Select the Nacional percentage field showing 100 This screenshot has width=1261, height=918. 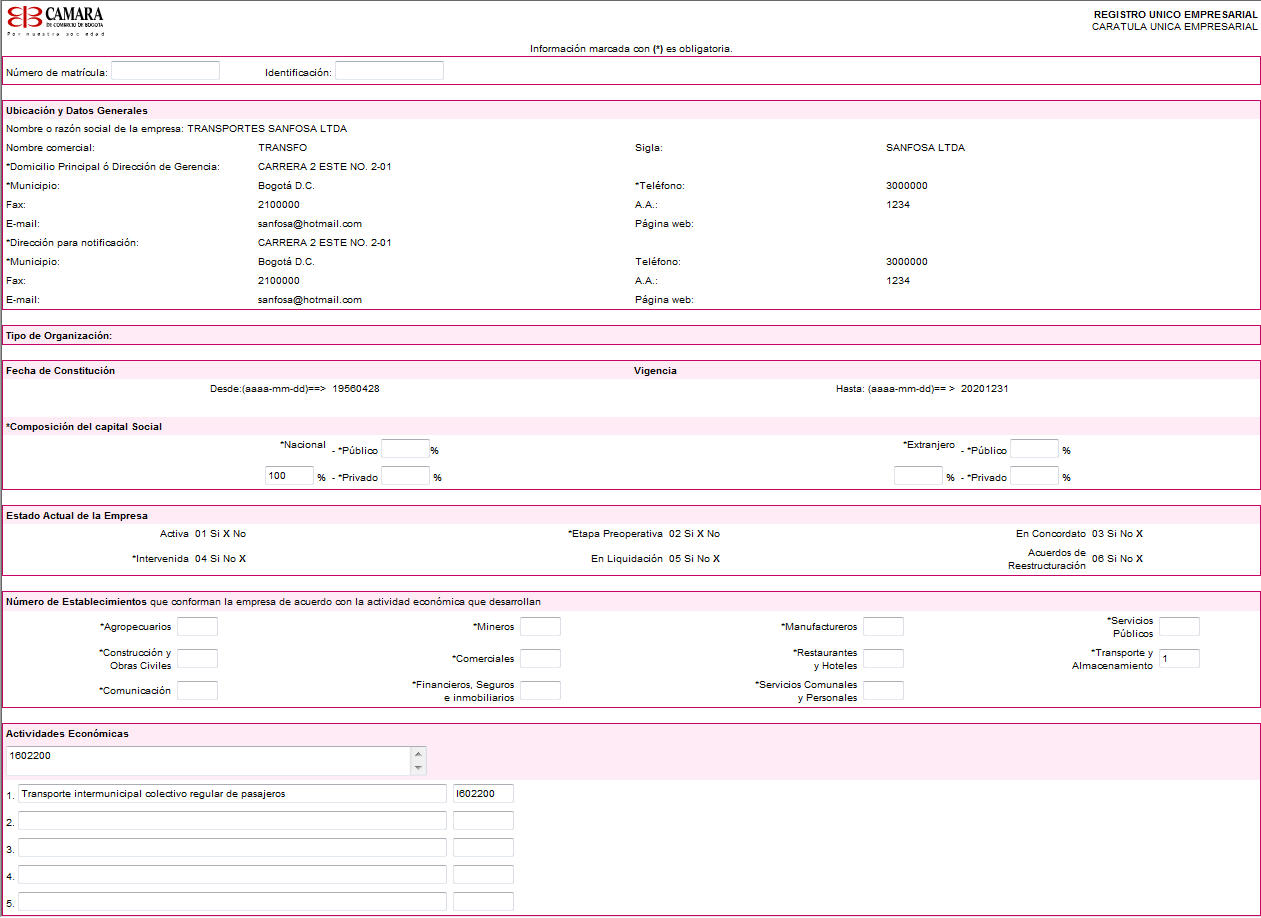289,476
